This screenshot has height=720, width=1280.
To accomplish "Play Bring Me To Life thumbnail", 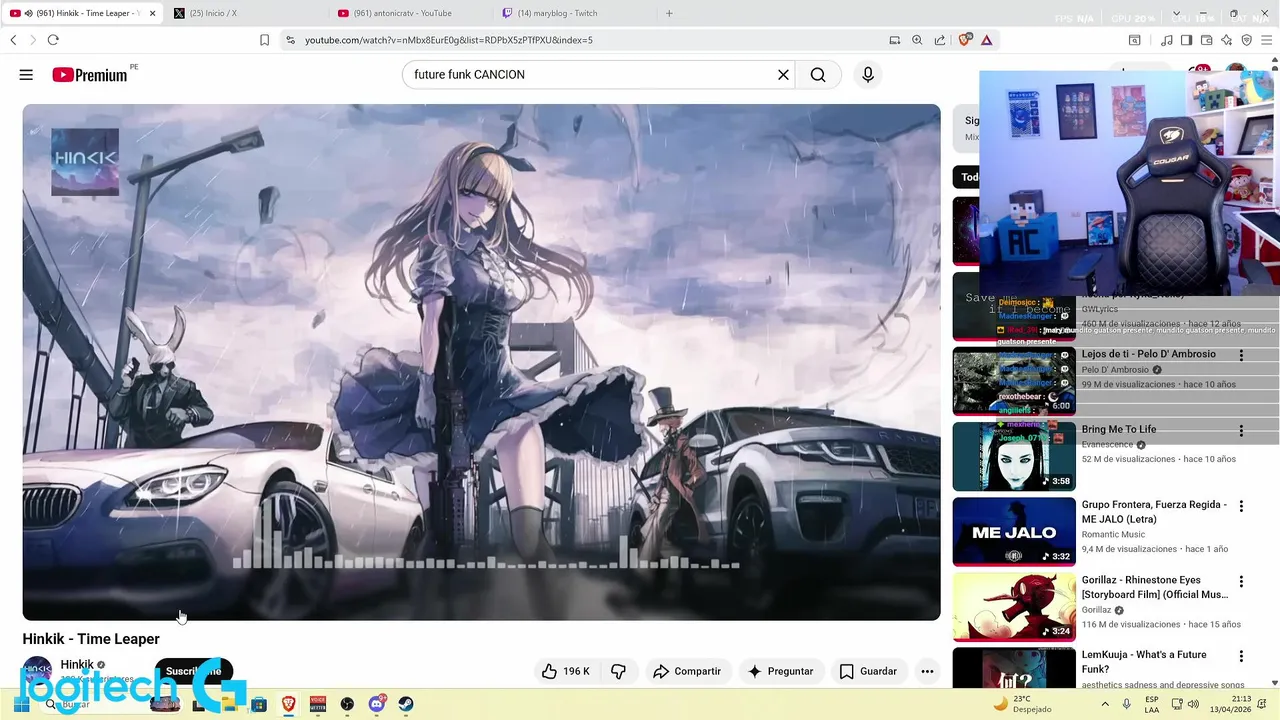I will (1014, 456).
